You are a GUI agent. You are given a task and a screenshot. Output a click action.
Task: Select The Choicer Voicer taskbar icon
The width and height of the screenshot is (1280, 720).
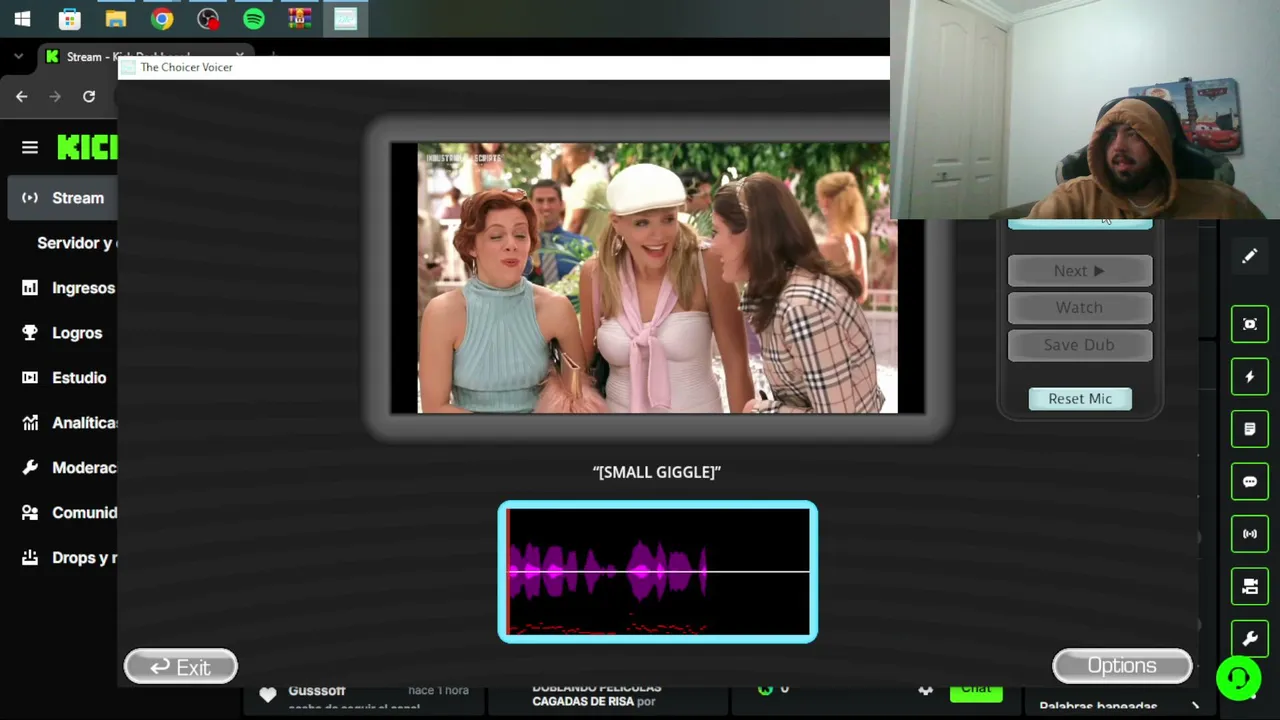(x=345, y=19)
